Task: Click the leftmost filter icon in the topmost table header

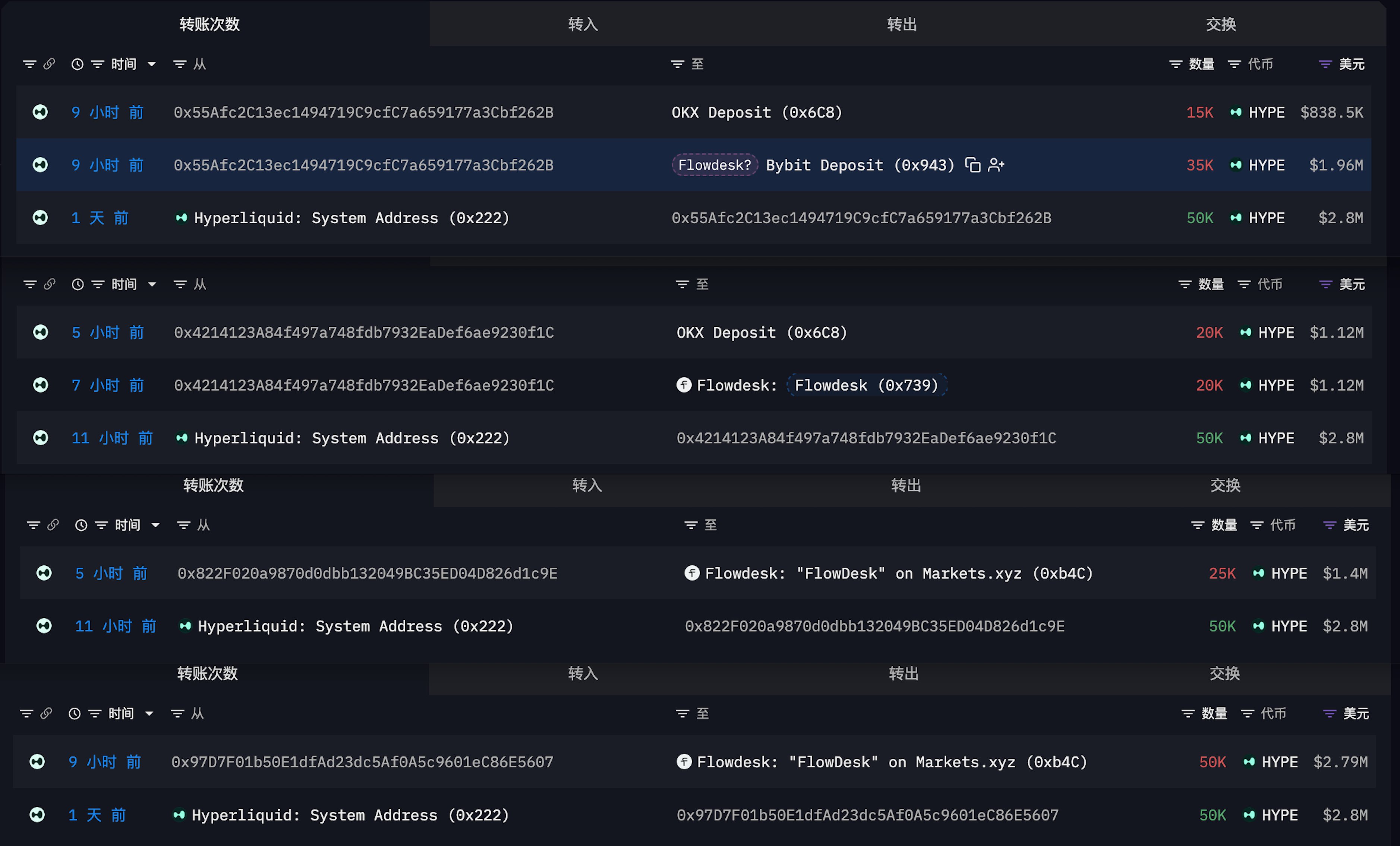Action: pos(29,64)
